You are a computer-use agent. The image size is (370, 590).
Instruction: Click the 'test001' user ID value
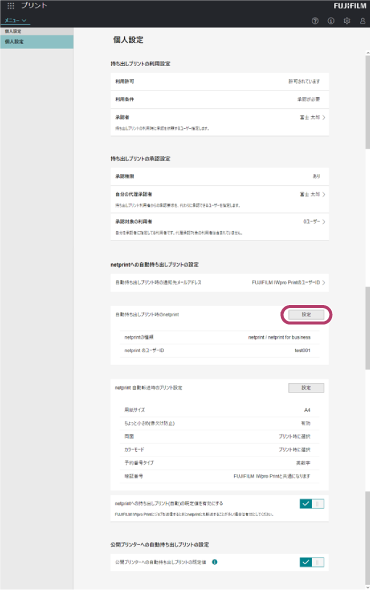302,350
